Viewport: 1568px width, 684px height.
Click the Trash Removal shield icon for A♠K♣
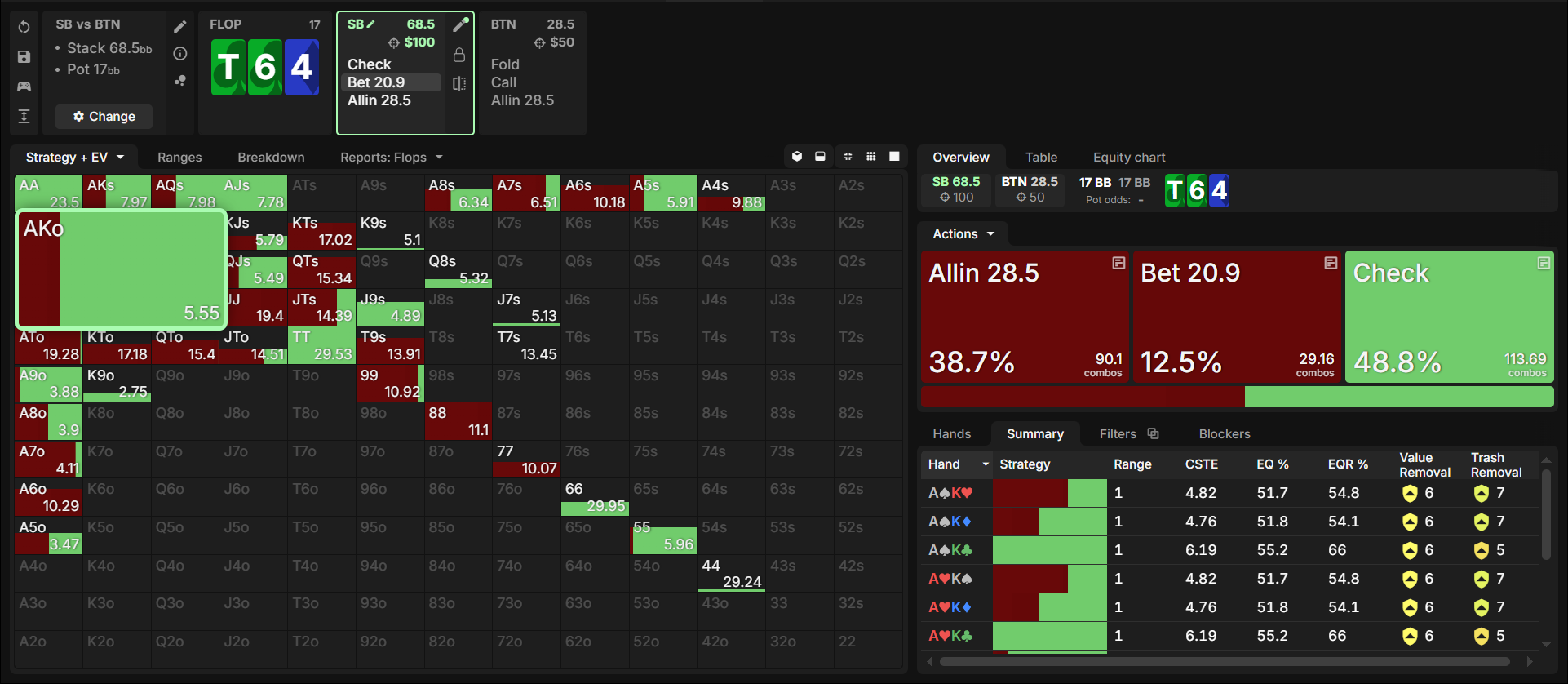tap(1482, 550)
